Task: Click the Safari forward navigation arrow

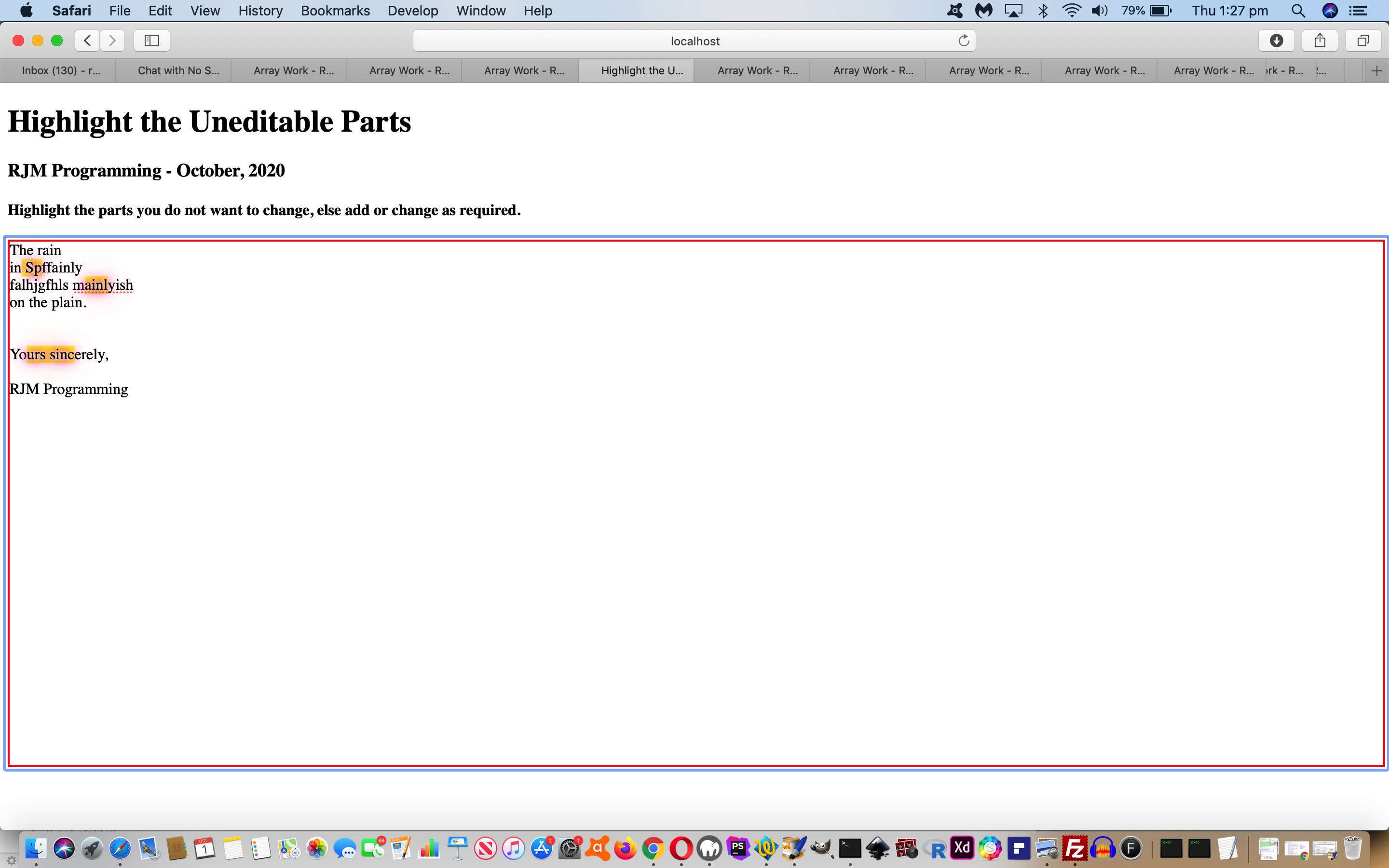Action: coord(112,40)
